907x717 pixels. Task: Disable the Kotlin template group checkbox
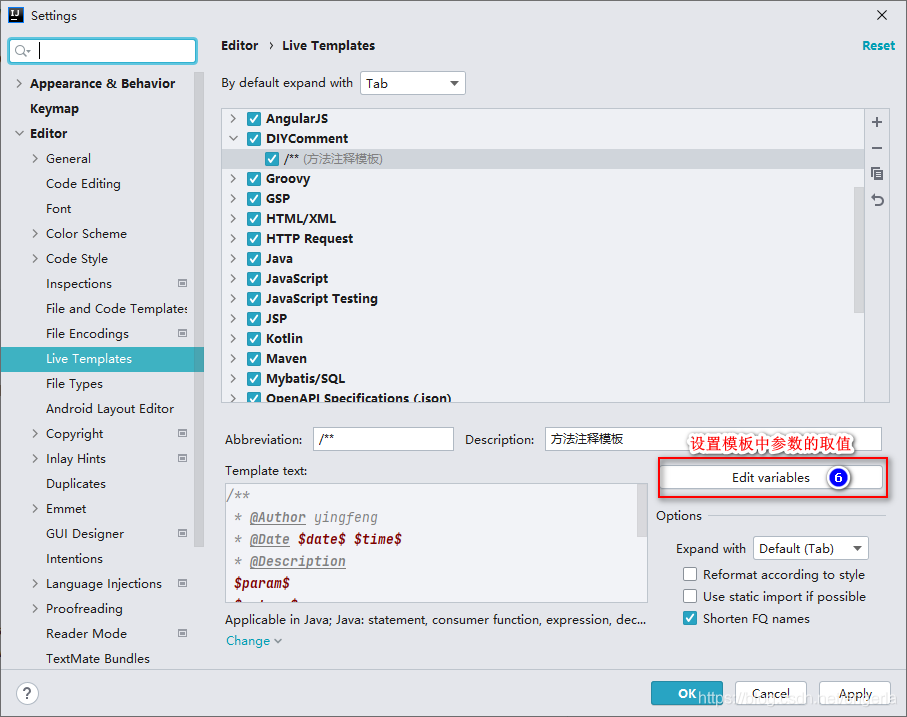point(253,338)
